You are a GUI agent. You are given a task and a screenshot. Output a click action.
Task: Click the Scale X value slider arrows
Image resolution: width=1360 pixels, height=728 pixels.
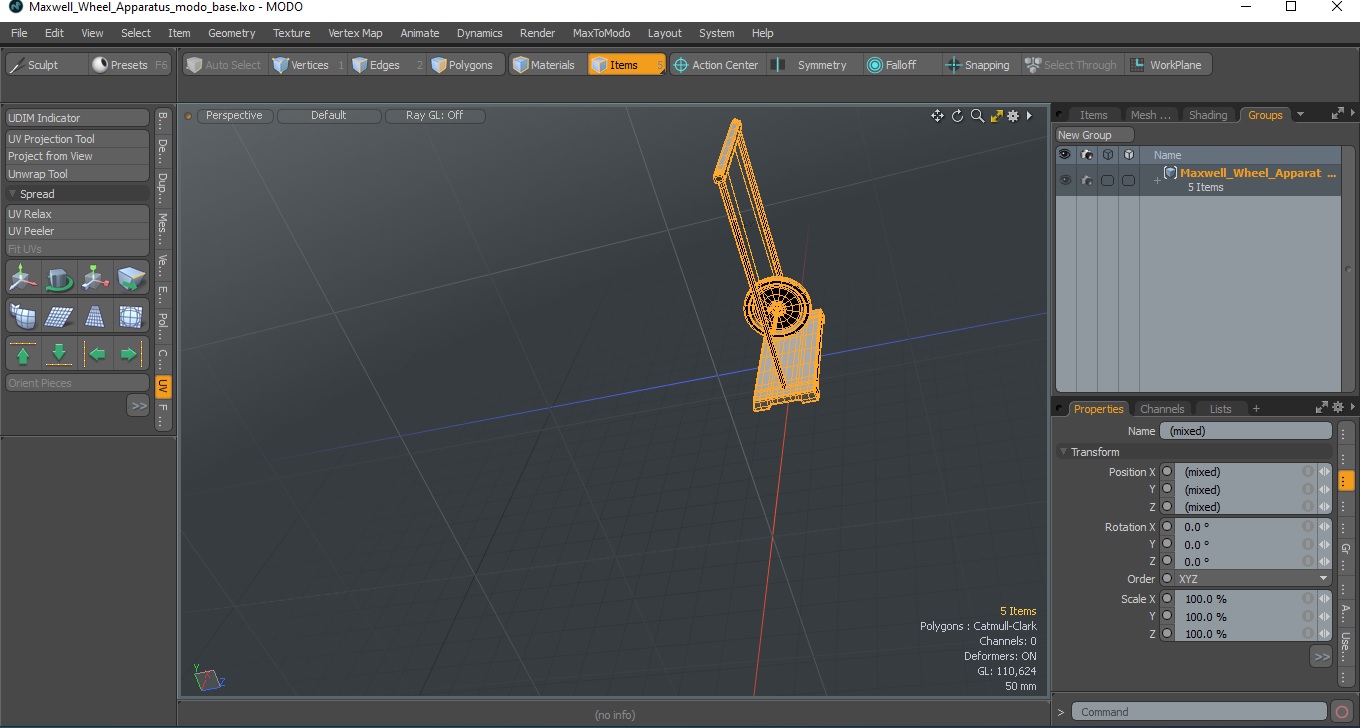pyautogui.click(x=1324, y=599)
